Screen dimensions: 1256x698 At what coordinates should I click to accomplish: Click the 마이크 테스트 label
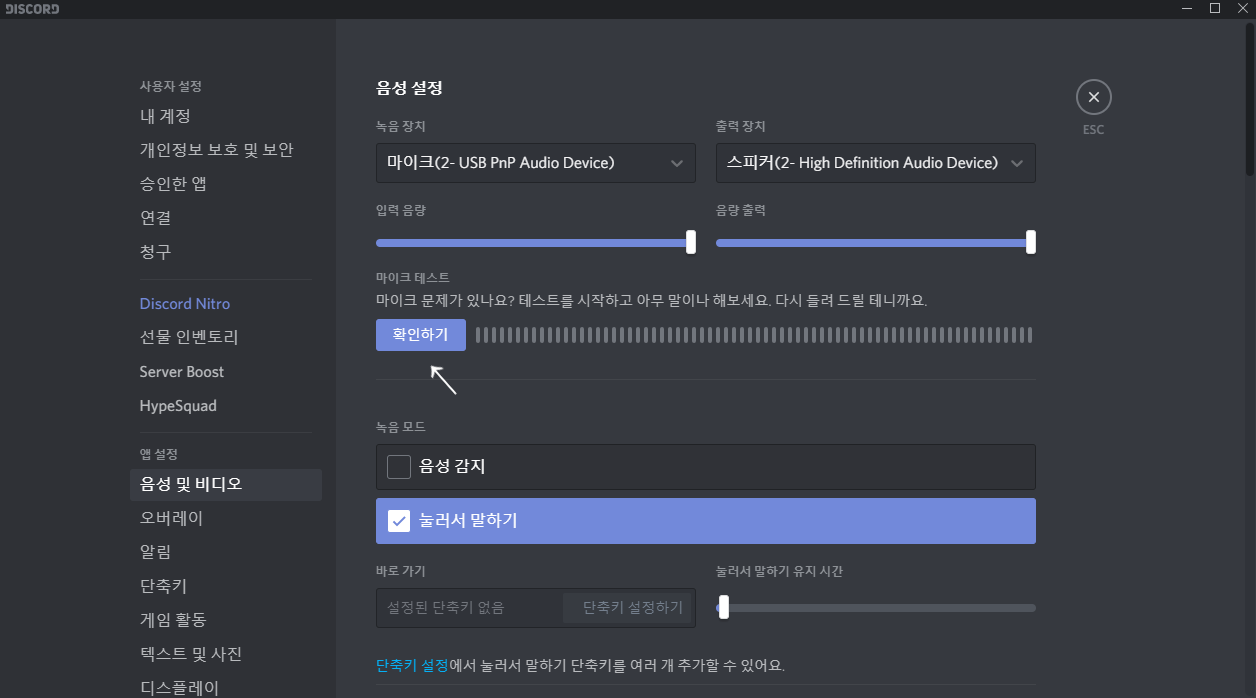(x=413, y=277)
